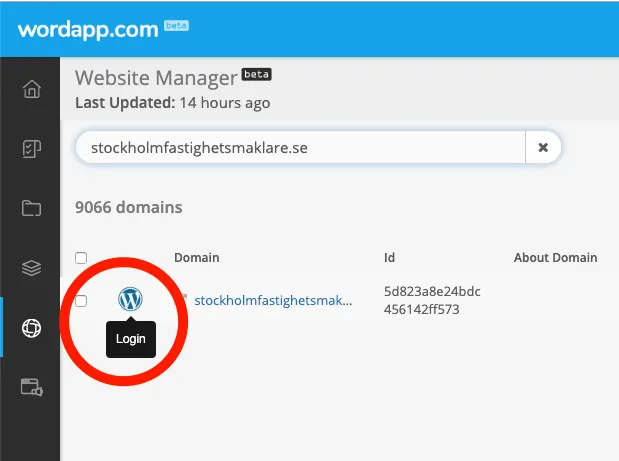Click the domain search input field
The width and height of the screenshot is (619, 461).
[x=300, y=147]
